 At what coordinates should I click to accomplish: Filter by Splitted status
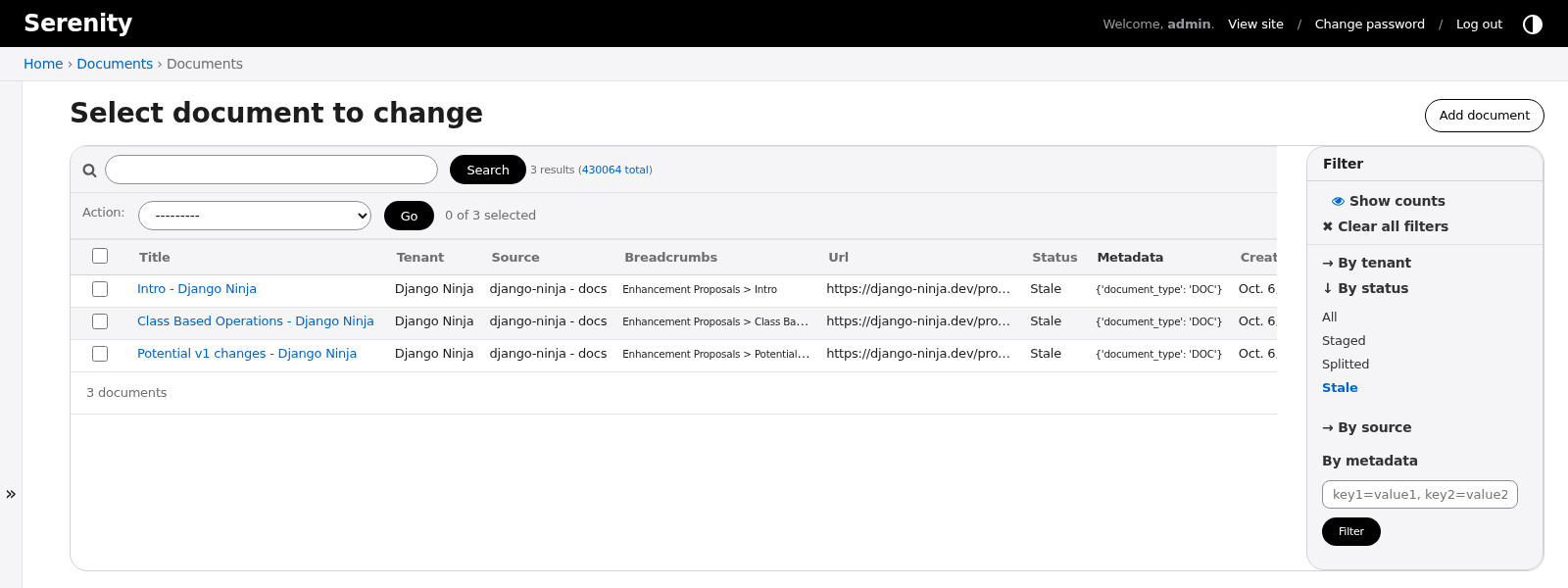pyautogui.click(x=1346, y=365)
